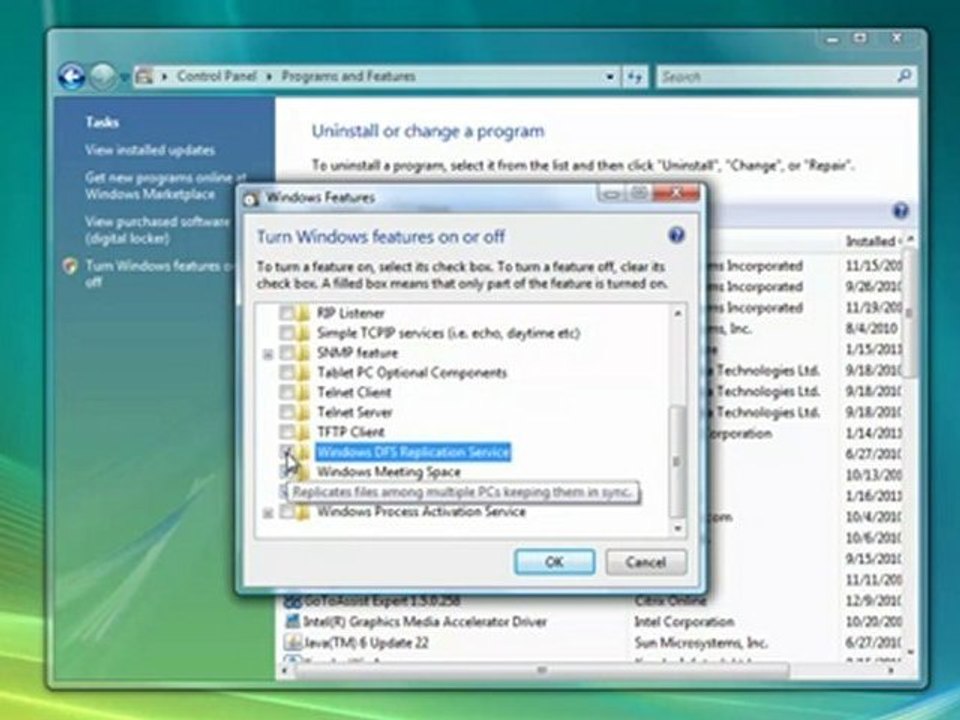
Task: Enable the Telnet Server checkbox
Action: 286,412
